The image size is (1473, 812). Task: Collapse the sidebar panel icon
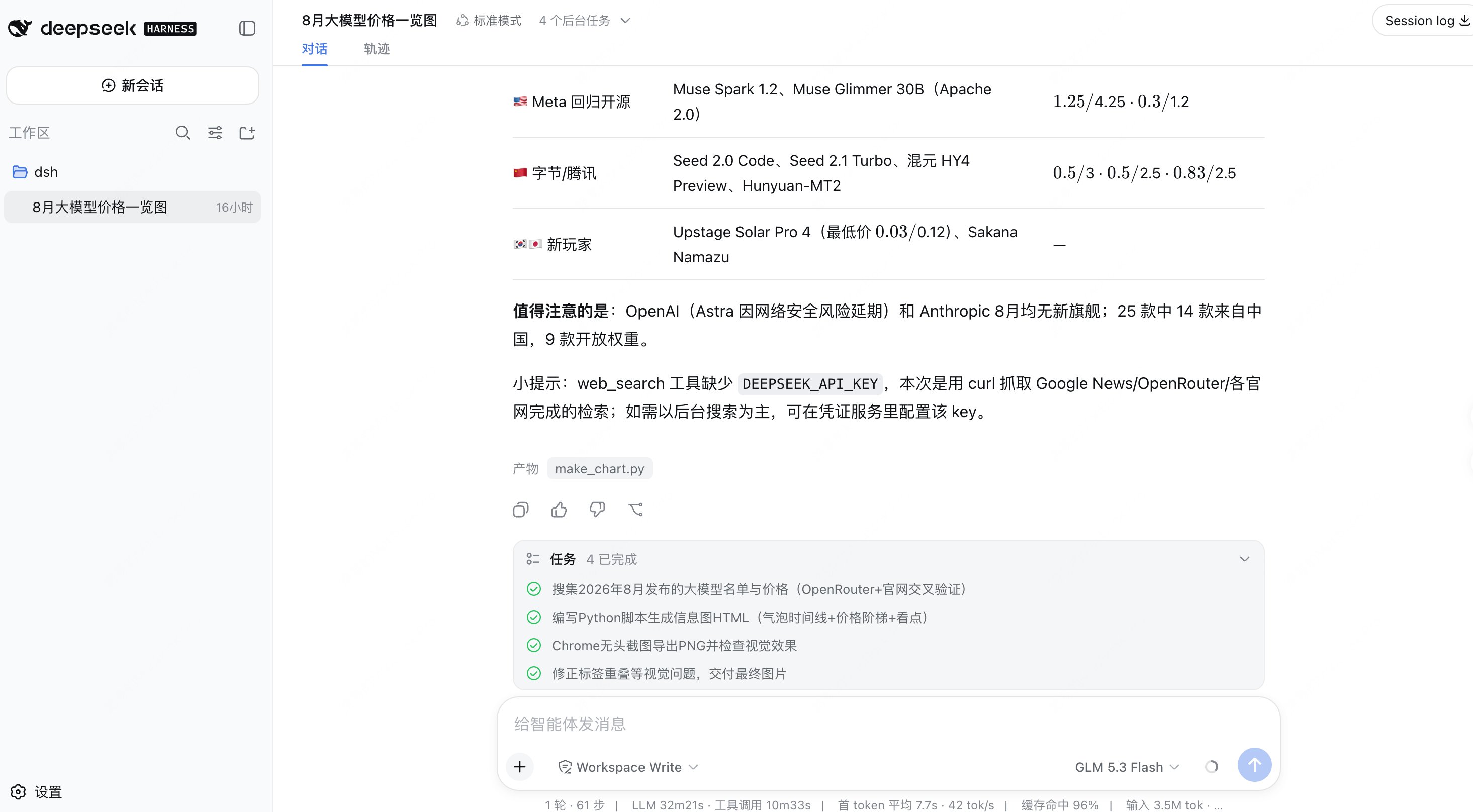pos(247,28)
